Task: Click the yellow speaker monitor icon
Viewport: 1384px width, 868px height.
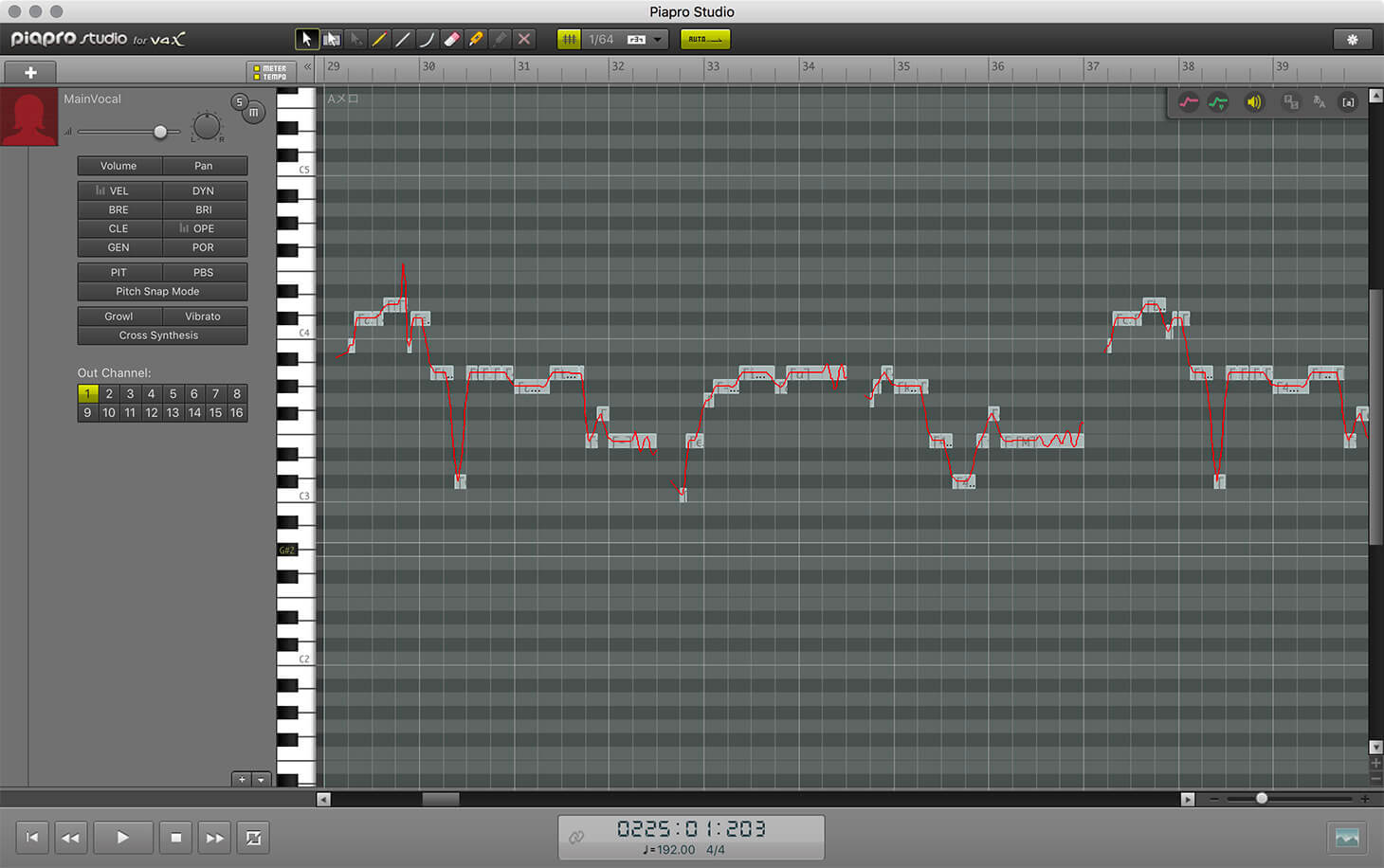Action: 1253,102
